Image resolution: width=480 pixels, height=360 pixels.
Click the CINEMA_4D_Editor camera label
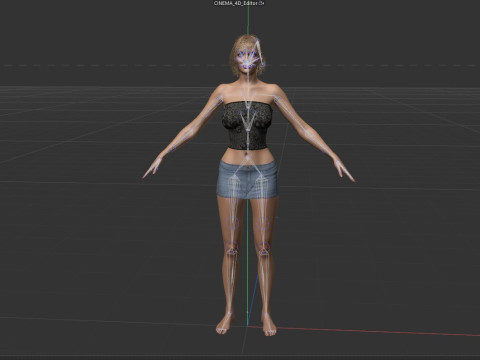click(x=236, y=3)
